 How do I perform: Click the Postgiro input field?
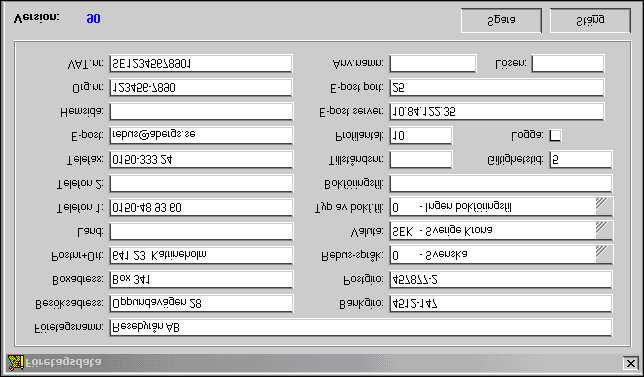click(x=501, y=280)
